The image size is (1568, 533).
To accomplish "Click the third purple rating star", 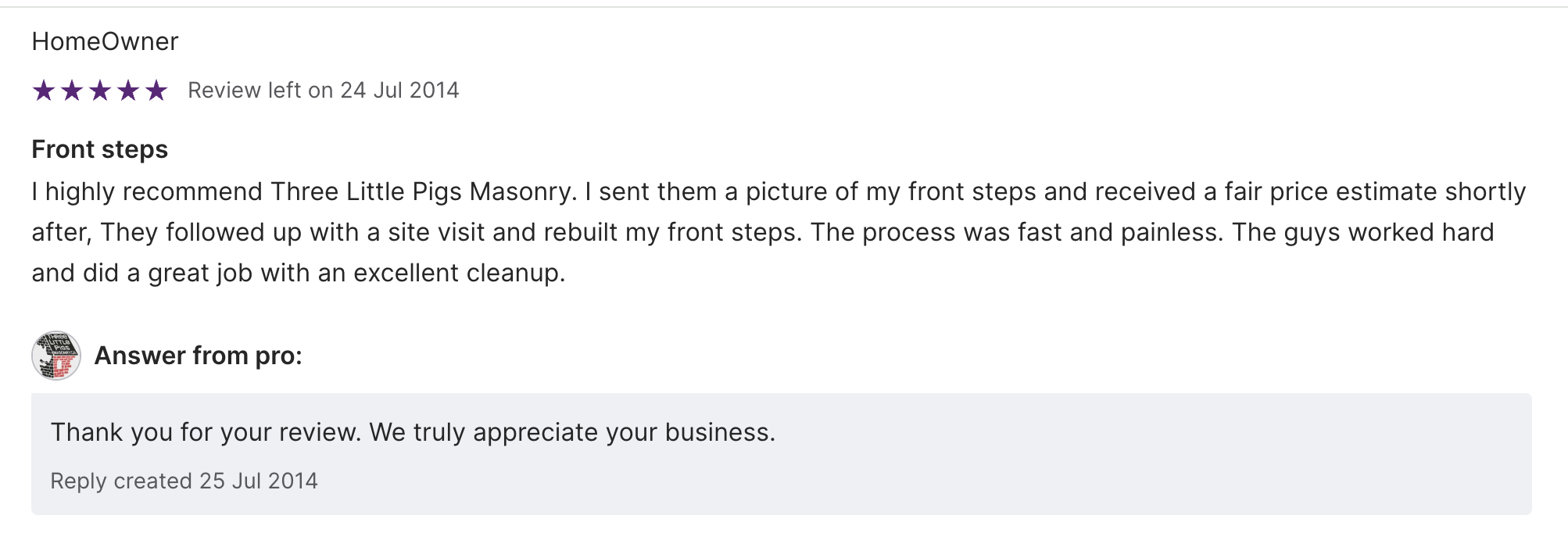I will [100, 91].
